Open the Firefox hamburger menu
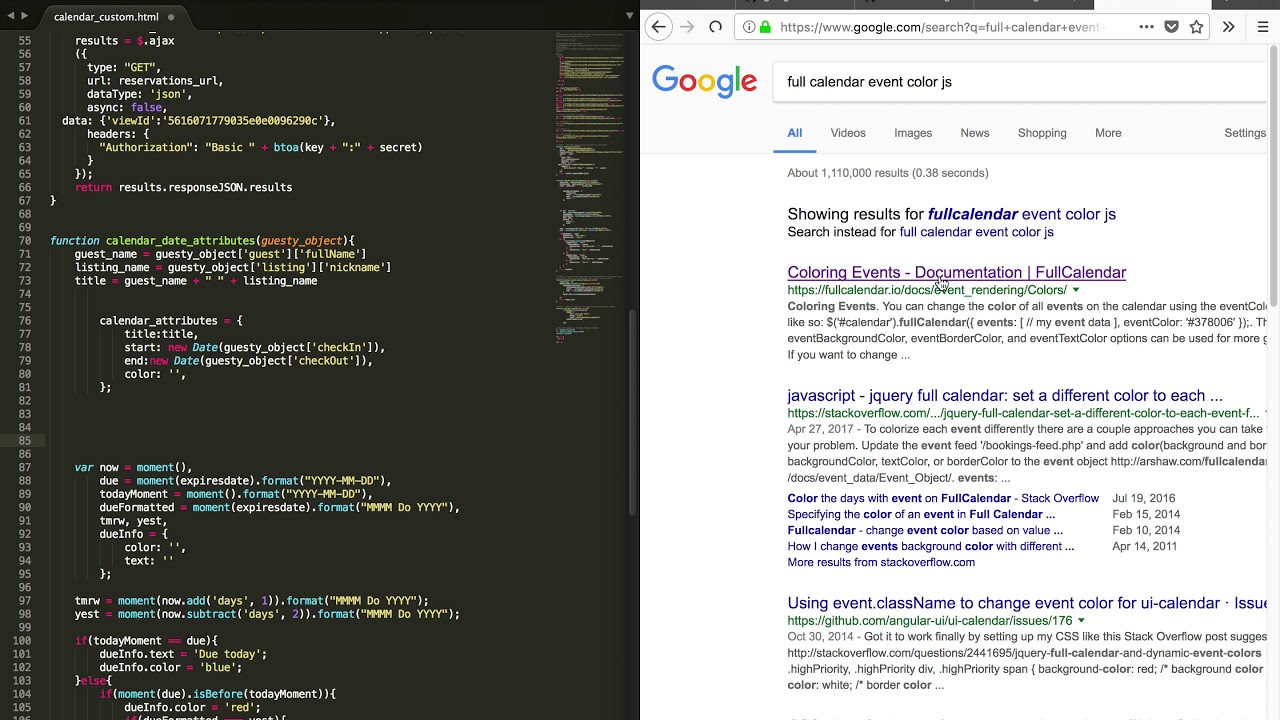Image resolution: width=1280 pixels, height=720 pixels. tap(1262, 27)
